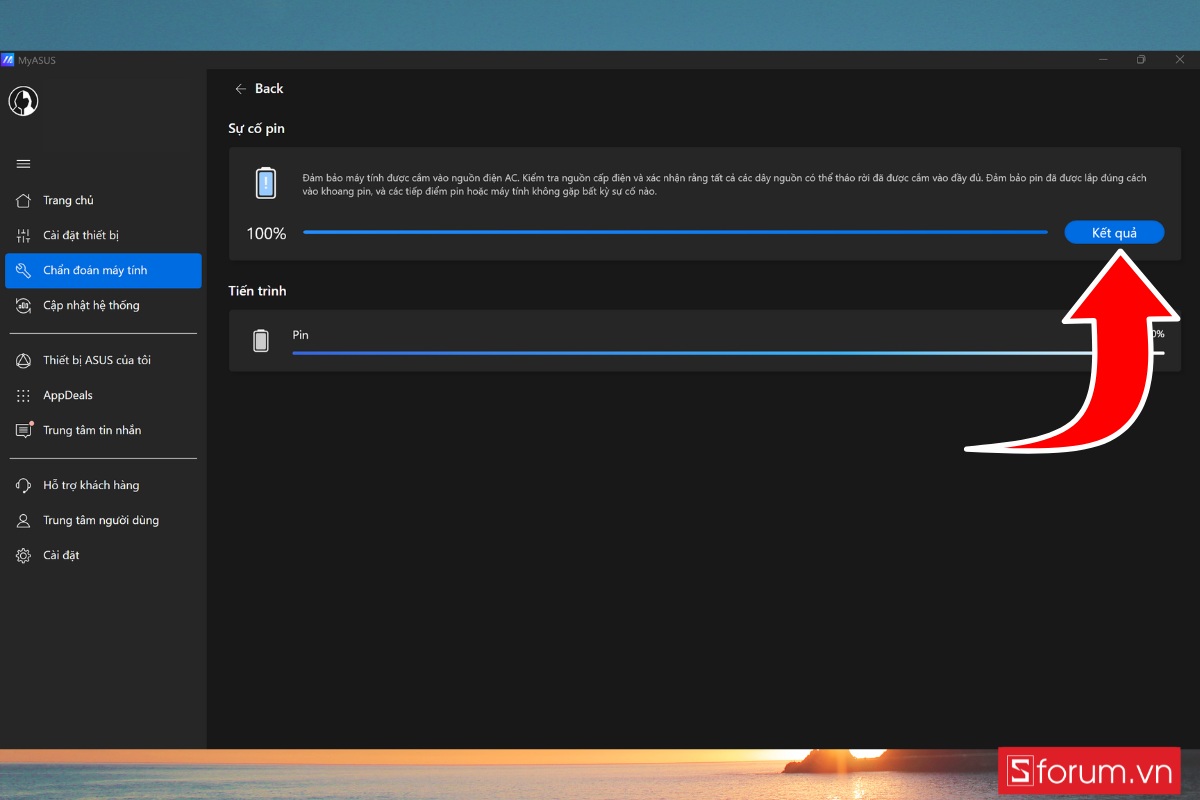Image resolution: width=1200 pixels, height=800 pixels.
Task: Open Cập nhật hệ thống page
Action: [x=103, y=305]
